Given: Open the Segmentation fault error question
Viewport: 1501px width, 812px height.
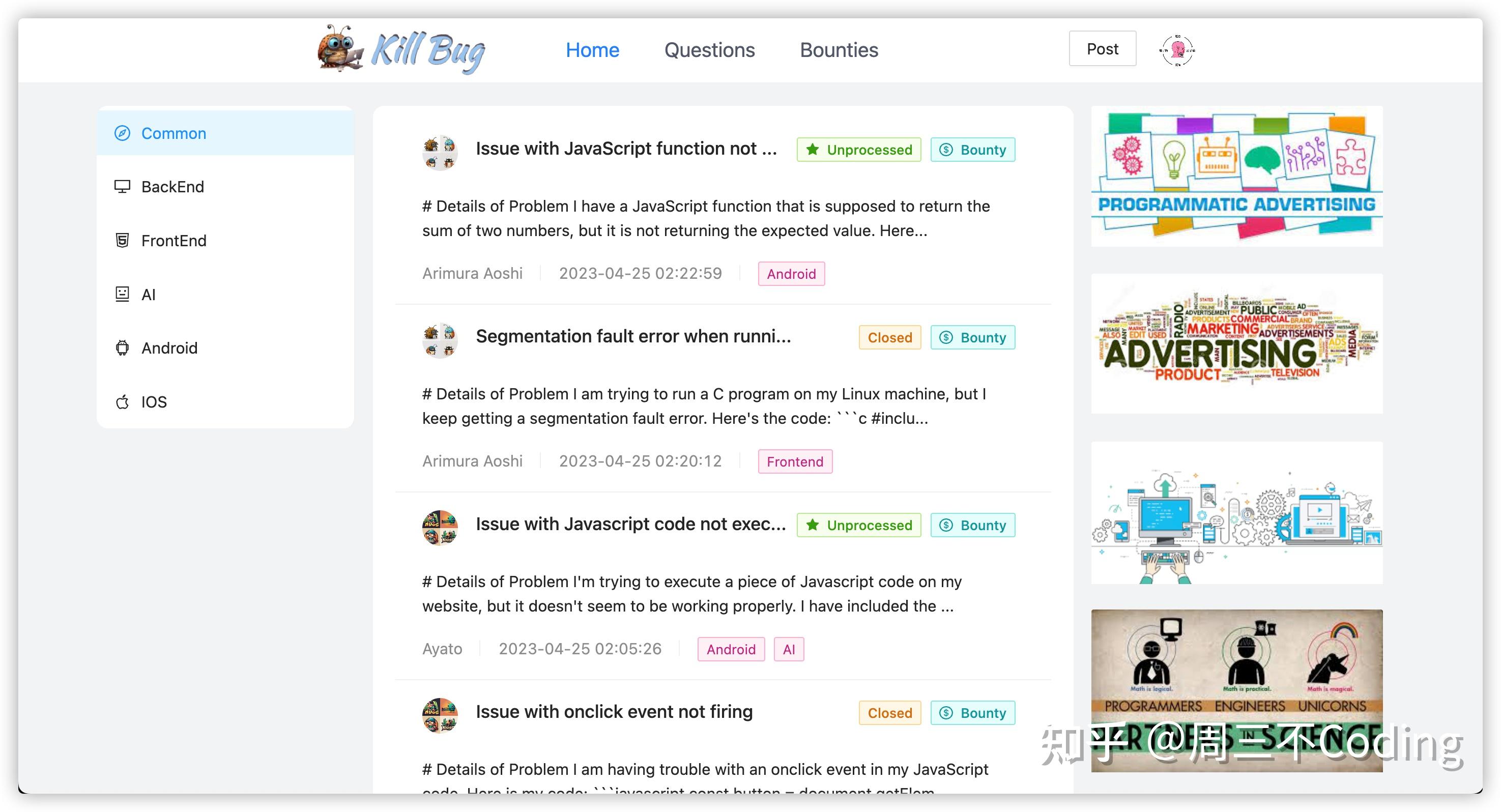Looking at the screenshot, I should (x=633, y=336).
